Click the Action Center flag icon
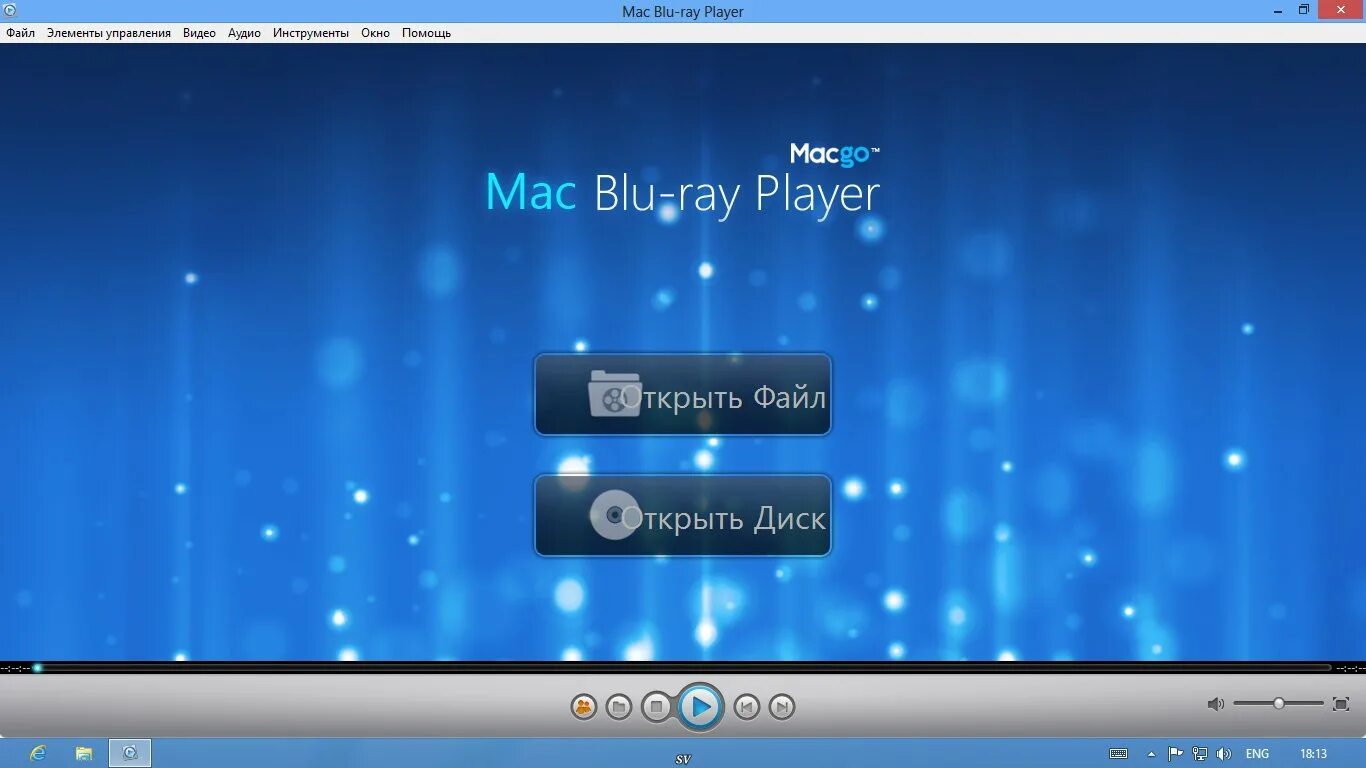 [1176, 754]
